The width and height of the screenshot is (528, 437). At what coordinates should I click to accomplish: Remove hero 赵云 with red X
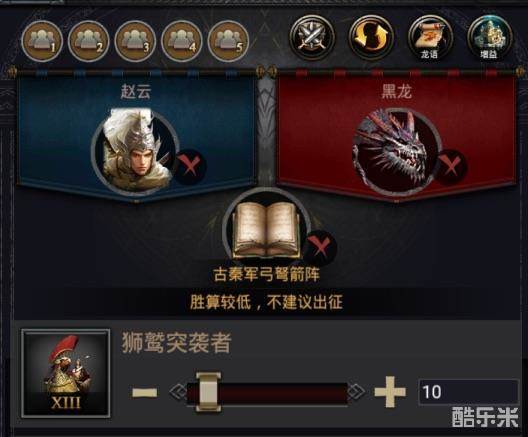point(190,166)
